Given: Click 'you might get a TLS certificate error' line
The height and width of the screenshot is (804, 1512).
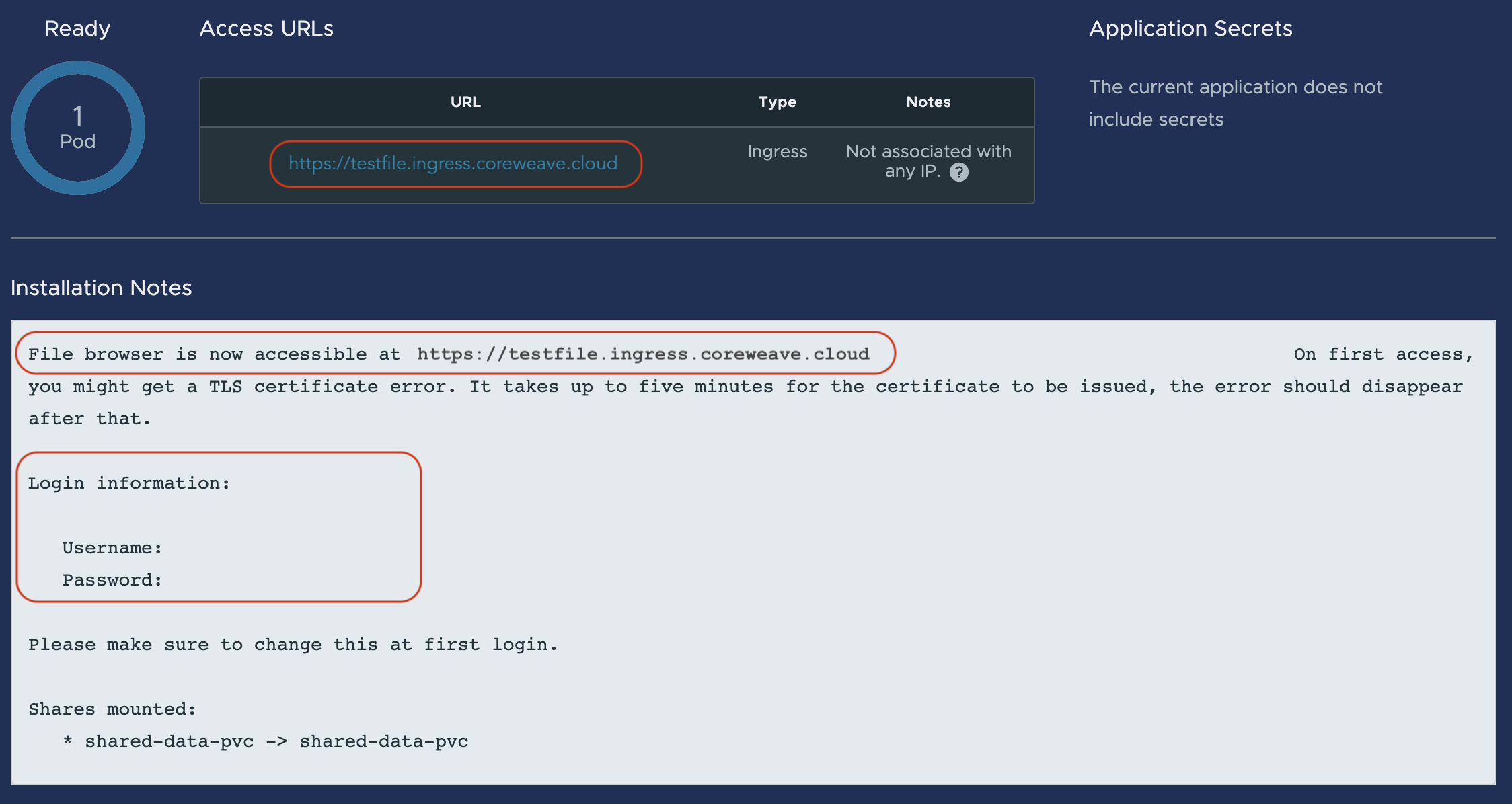Looking at the screenshot, I should [745, 387].
